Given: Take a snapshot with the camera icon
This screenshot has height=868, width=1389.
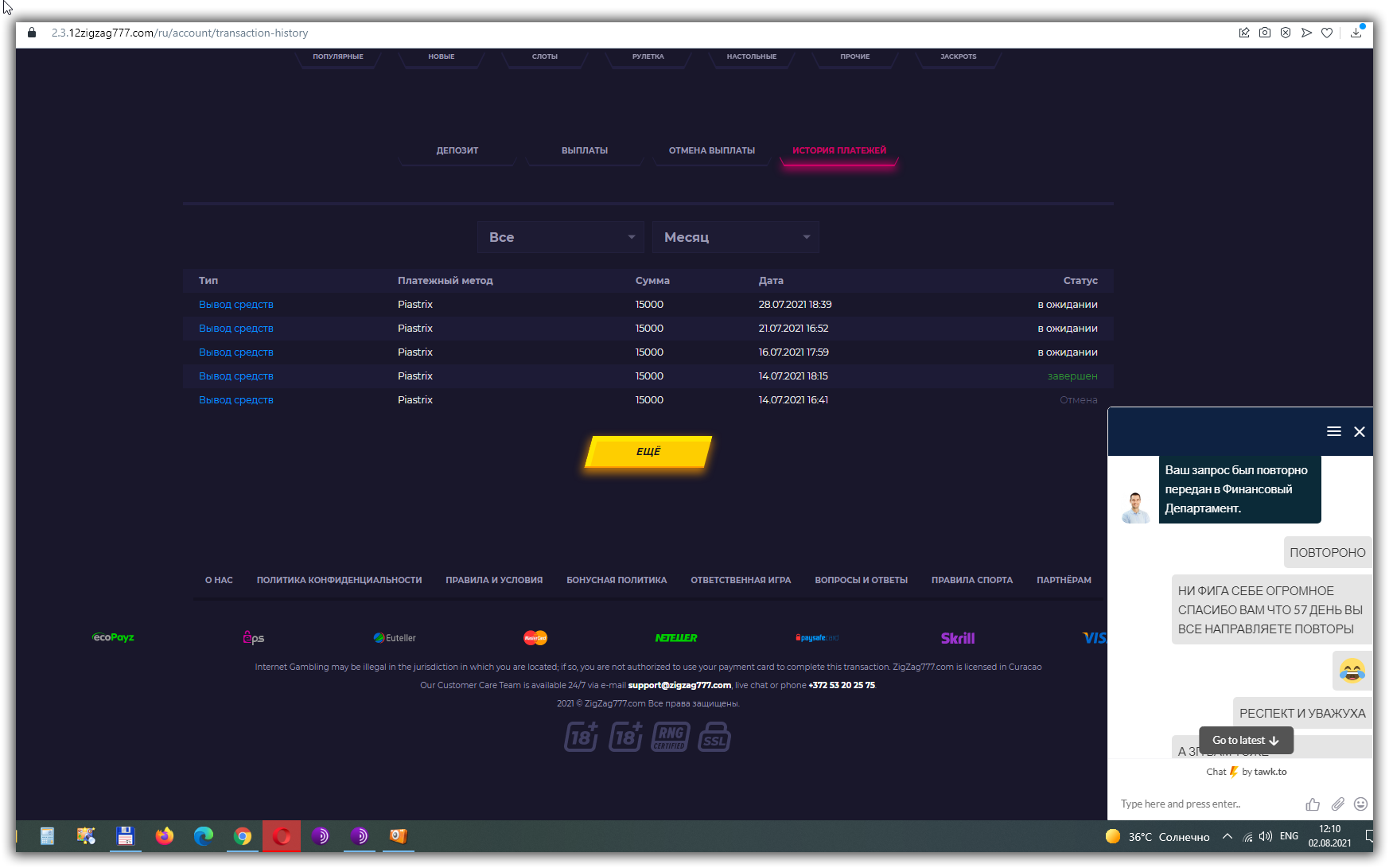Looking at the screenshot, I should click(1265, 33).
